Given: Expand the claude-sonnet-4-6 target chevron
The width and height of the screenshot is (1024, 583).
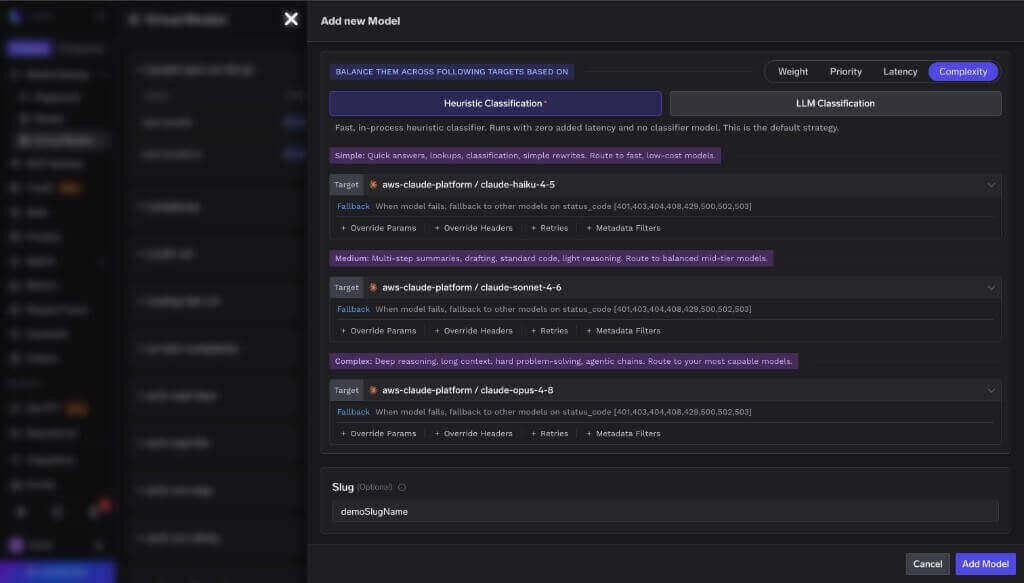Looking at the screenshot, I should pyautogui.click(x=991, y=287).
